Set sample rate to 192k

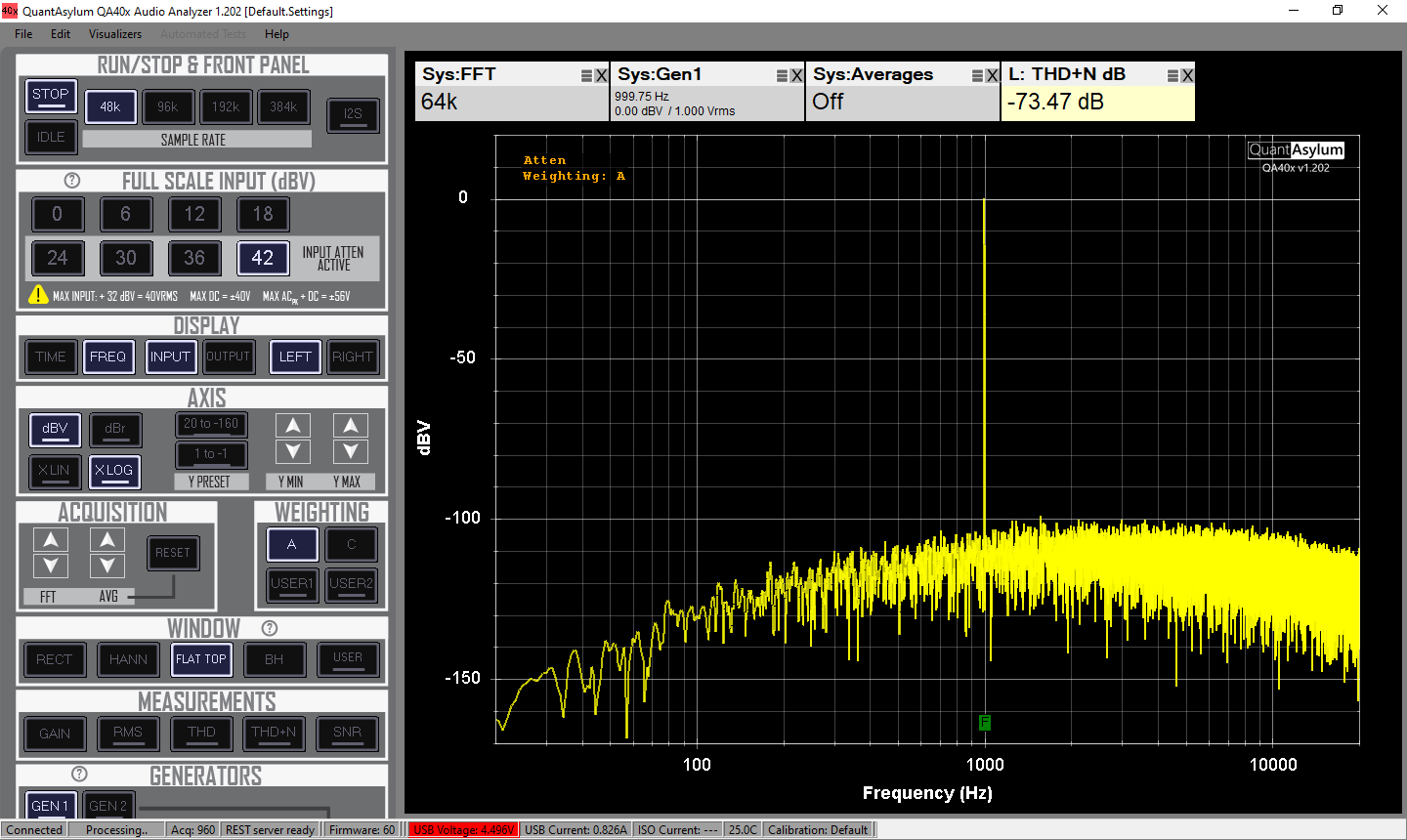click(226, 107)
